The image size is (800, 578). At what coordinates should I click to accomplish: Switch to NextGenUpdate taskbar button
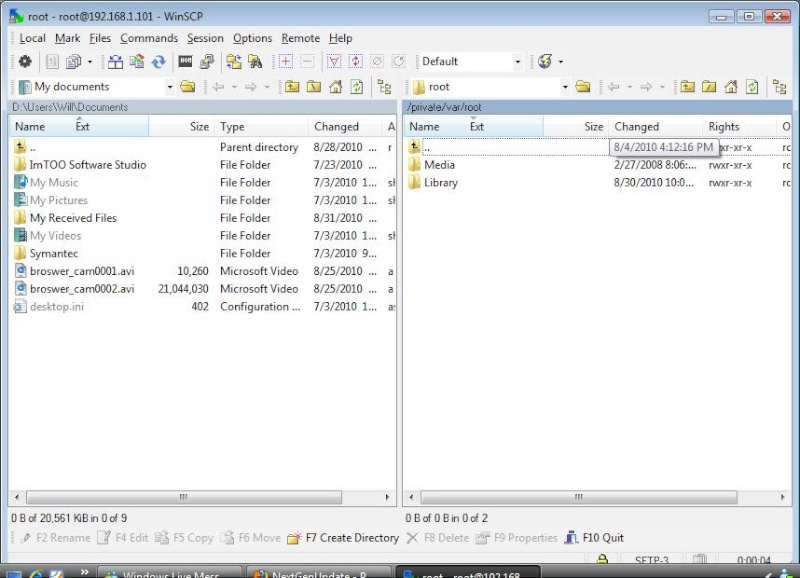click(319, 572)
